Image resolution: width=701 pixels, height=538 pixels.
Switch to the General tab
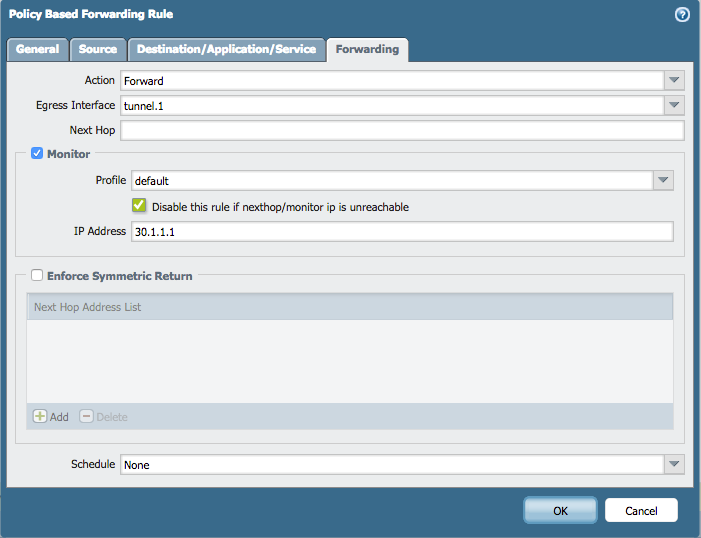coord(38,49)
